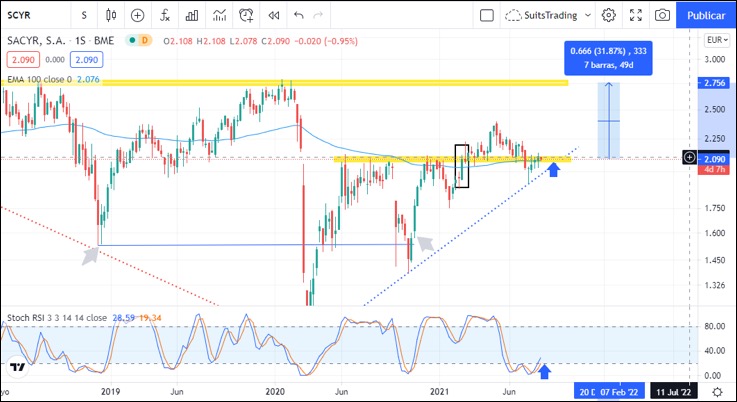737x402 pixels.
Task: Click the Publicar button
Action: point(706,15)
